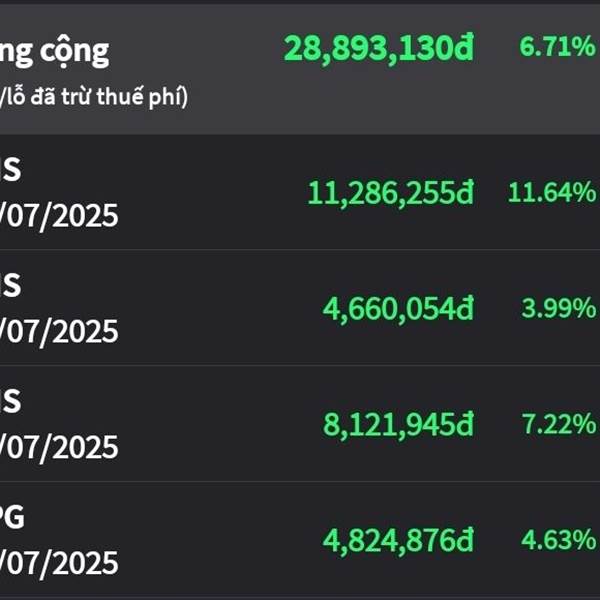The image size is (600, 600).
Task: Select the 7.22% return value
Action: pos(559,424)
